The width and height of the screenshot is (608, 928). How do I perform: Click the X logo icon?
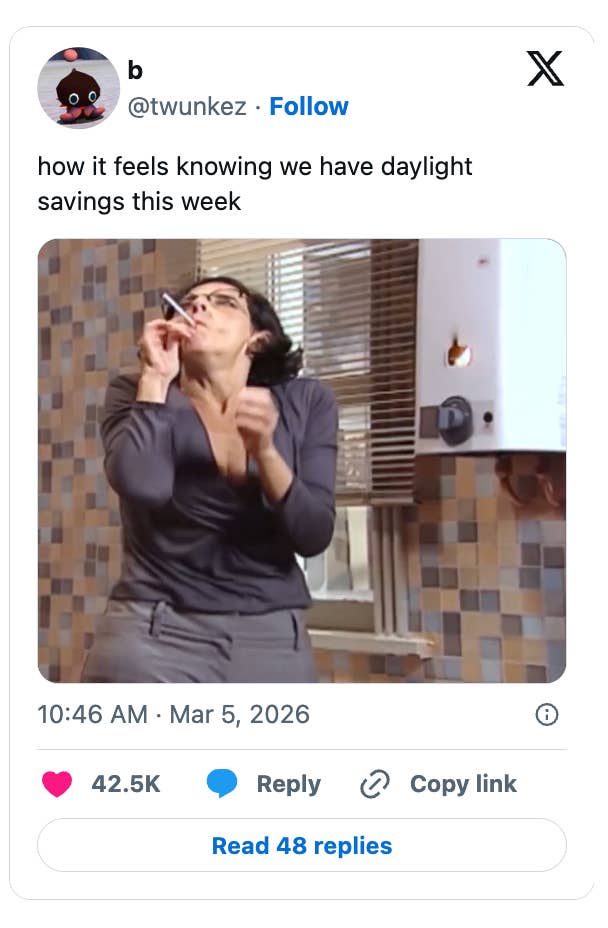click(x=545, y=69)
